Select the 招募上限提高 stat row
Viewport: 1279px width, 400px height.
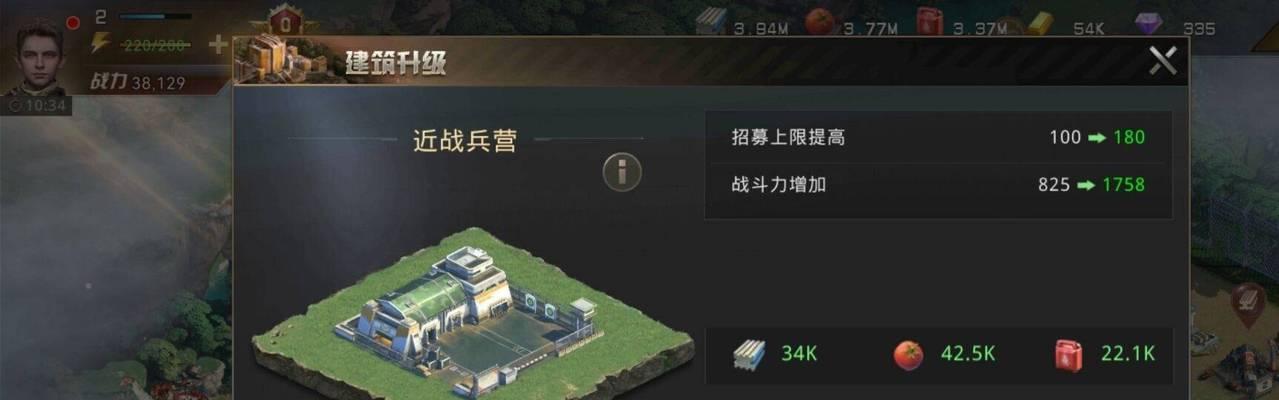(x=938, y=137)
